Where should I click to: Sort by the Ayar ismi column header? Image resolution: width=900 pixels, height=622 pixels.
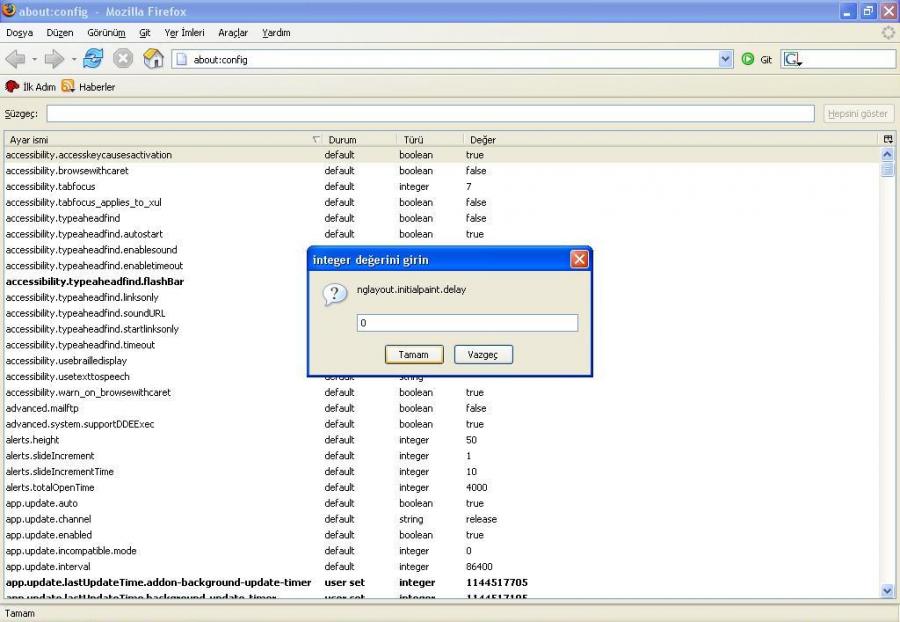pyautogui.click(x=163, y=139)
